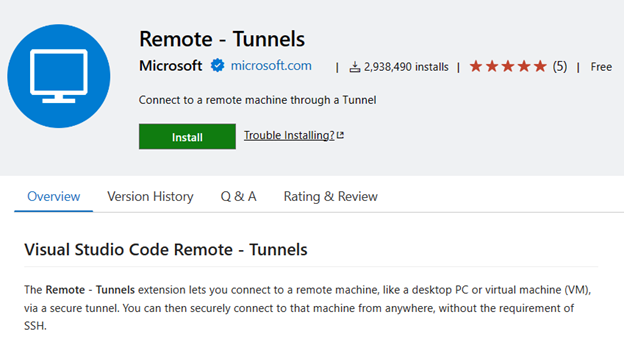
Task: Click the (5) review count
Action: 560,66
